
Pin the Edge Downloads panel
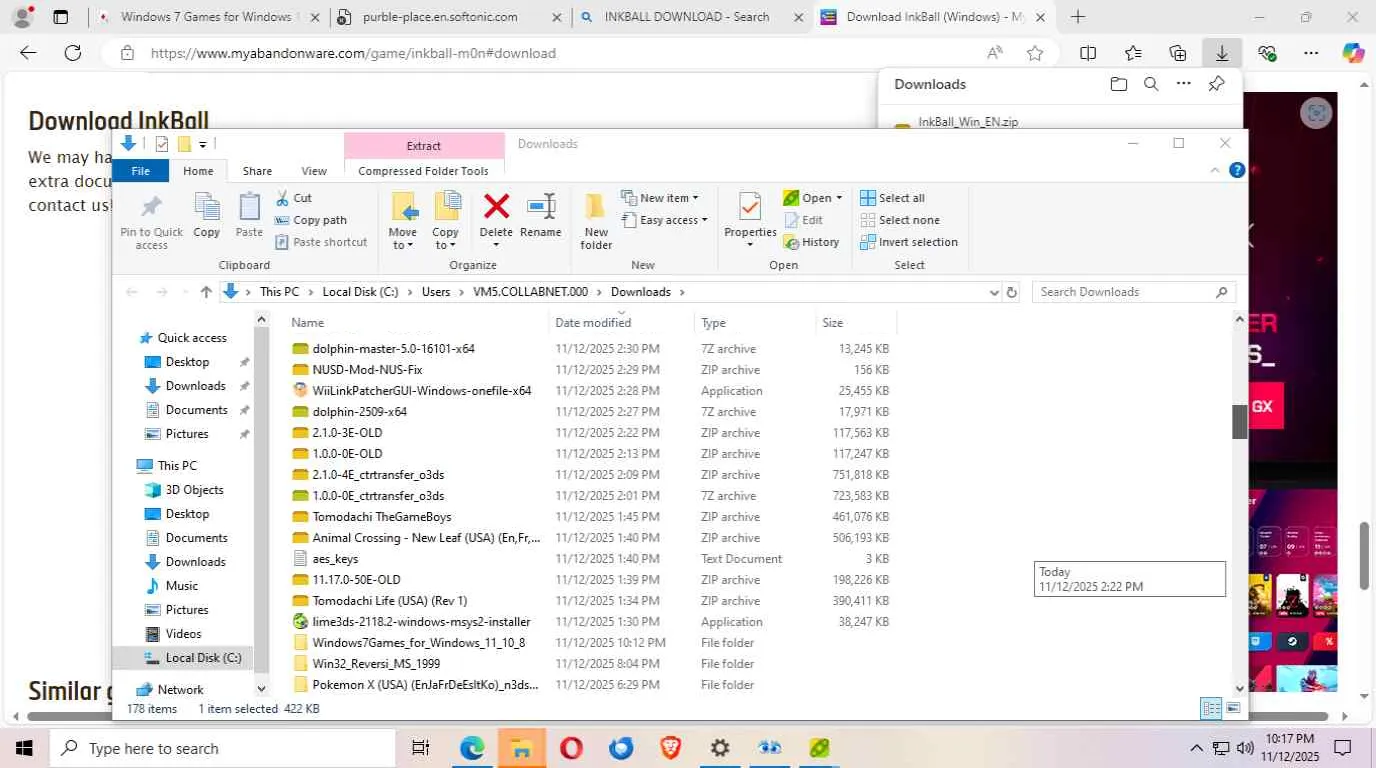[x=1216, y=84]
